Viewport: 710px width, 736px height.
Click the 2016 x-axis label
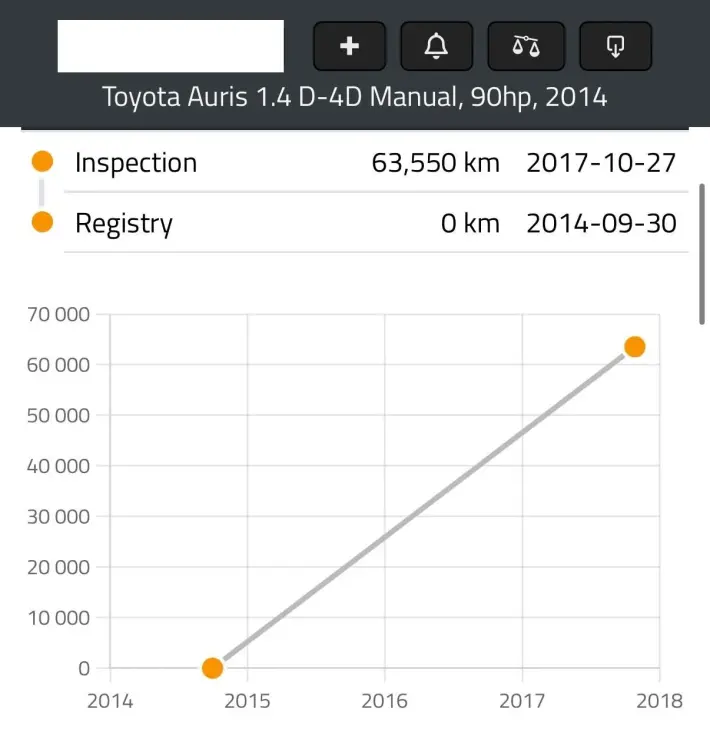384,701
